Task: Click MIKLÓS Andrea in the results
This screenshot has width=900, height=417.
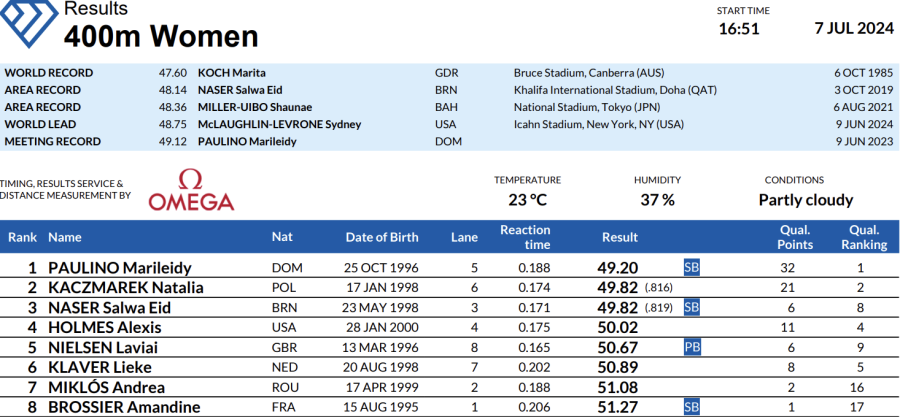Action: (107, 387)
